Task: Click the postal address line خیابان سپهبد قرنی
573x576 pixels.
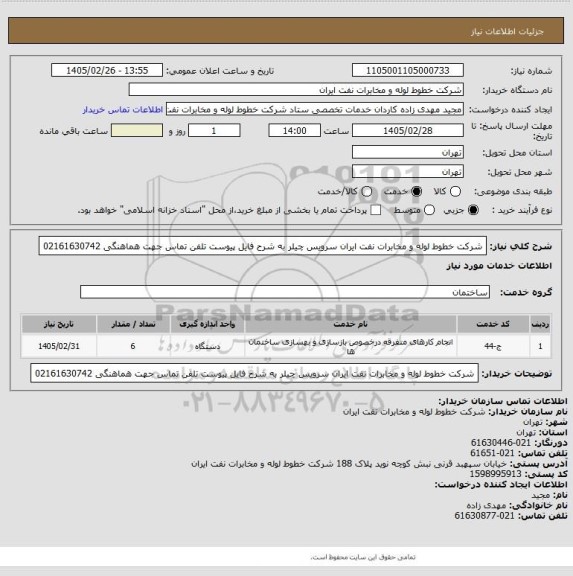Action: pyautogui.click(x=349, y=464)
